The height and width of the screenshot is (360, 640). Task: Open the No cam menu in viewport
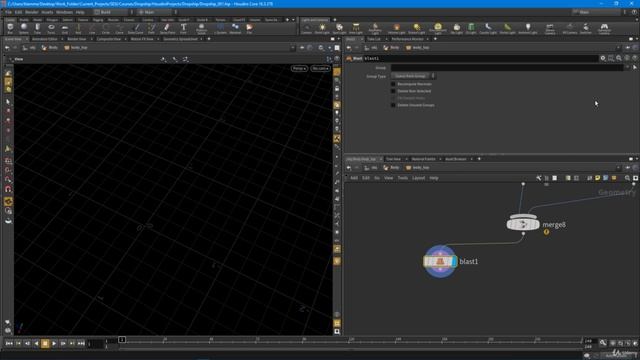(320, 68)
